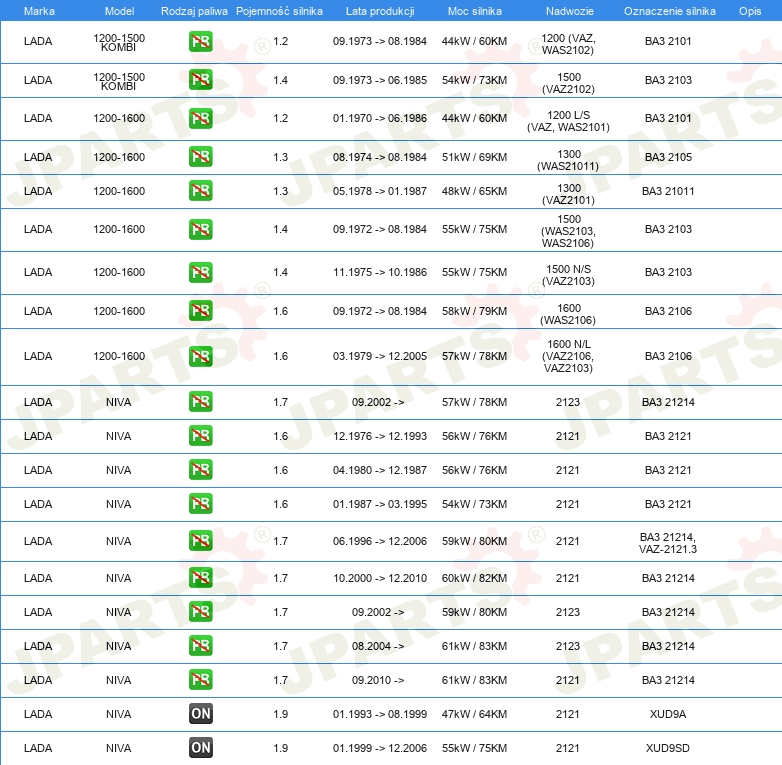Click petrol icon in 1200-1500 KOMBI 1.2 row
This screenshot has height=765, width=782.
(x=200, y=41)
